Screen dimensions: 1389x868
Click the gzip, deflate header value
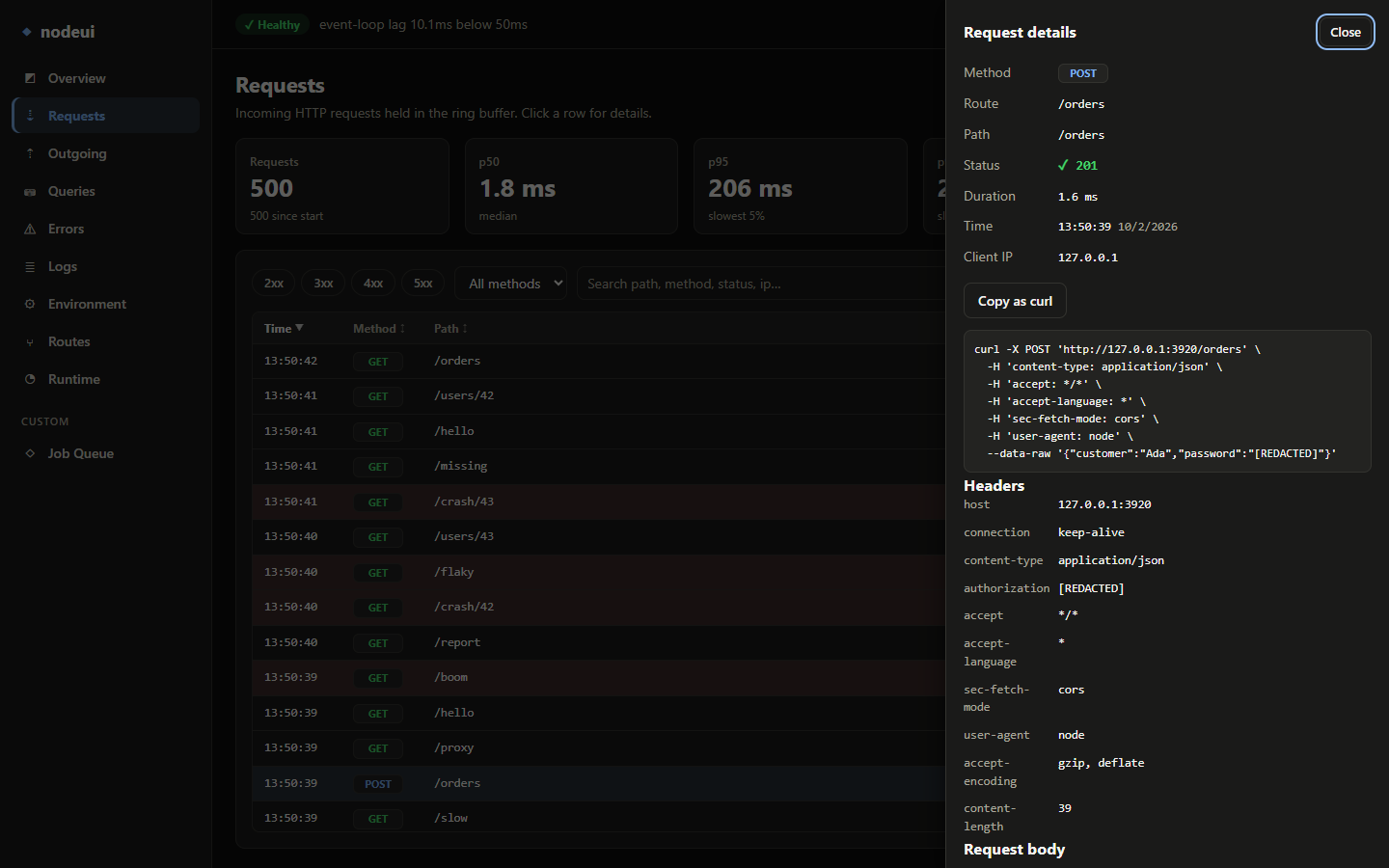pyautogui.click(x=1102, y=763)
